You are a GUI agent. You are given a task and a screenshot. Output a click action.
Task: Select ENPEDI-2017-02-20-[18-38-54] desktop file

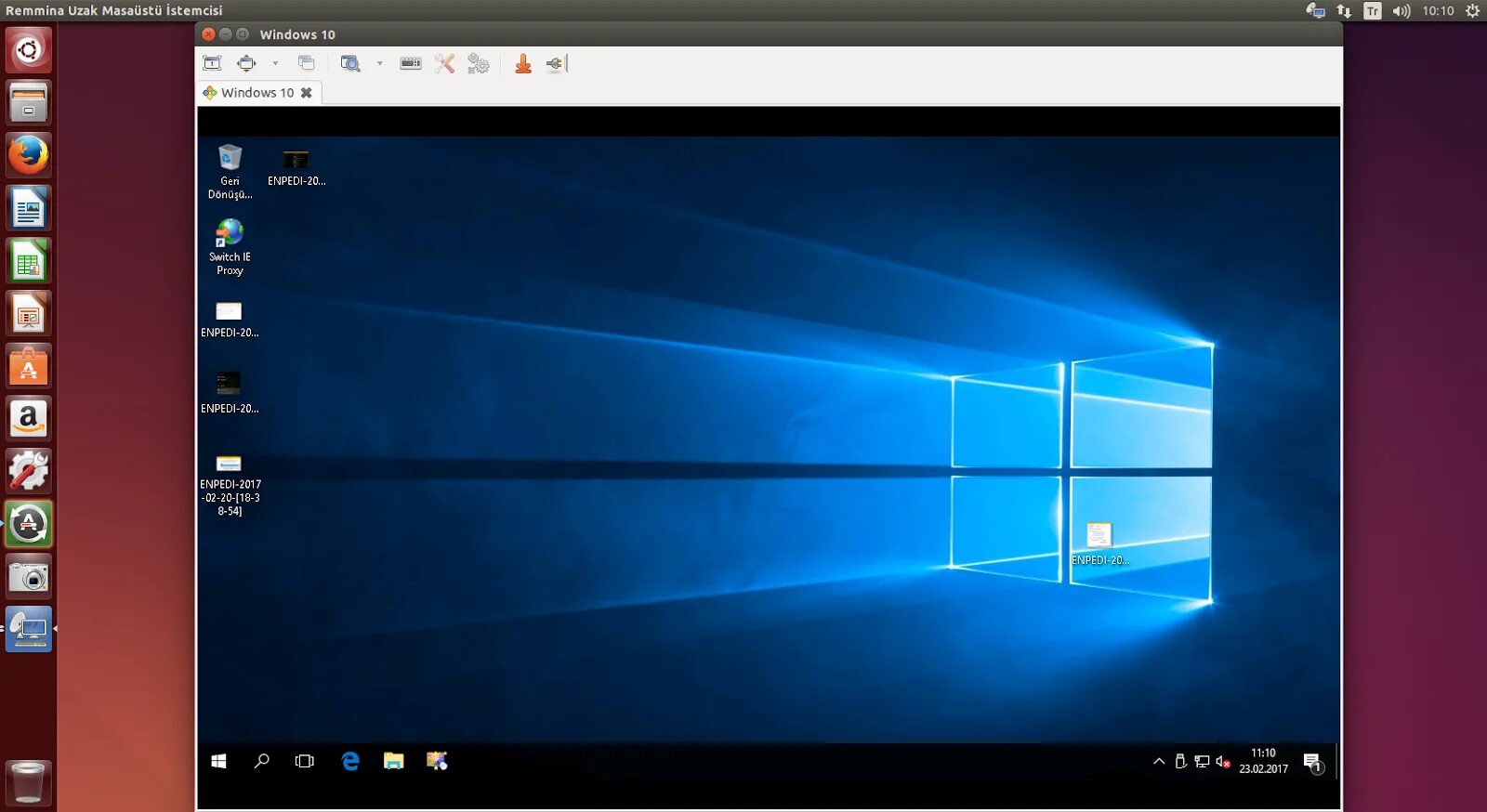point(230,485)
